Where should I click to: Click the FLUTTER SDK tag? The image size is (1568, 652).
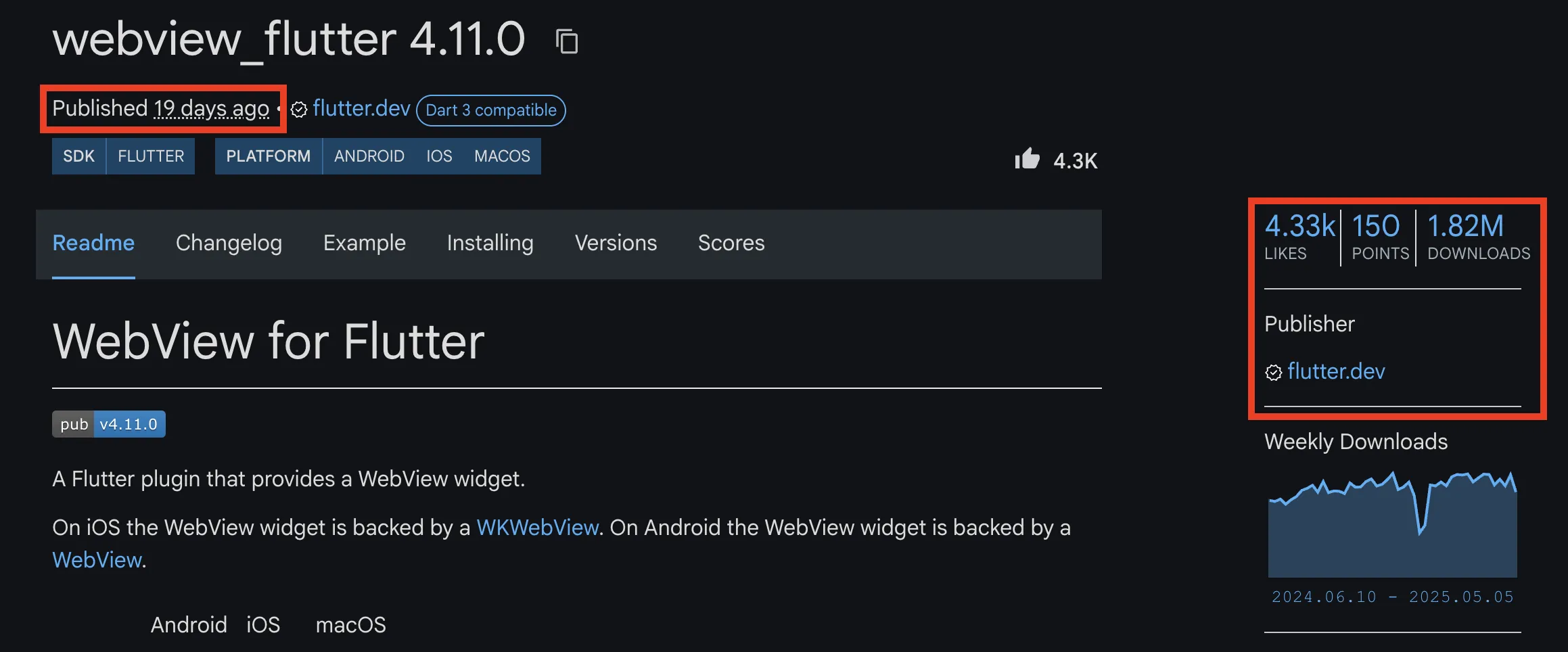click(151, 156)
